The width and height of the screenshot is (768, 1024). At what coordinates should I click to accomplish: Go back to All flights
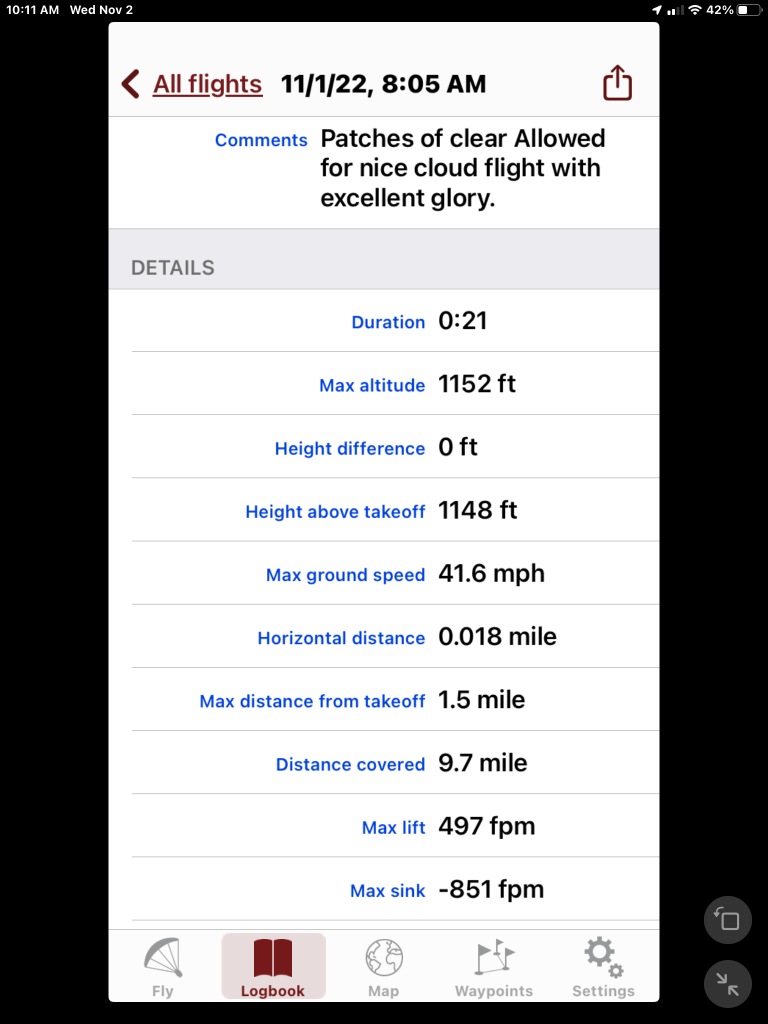pos(207,84)
